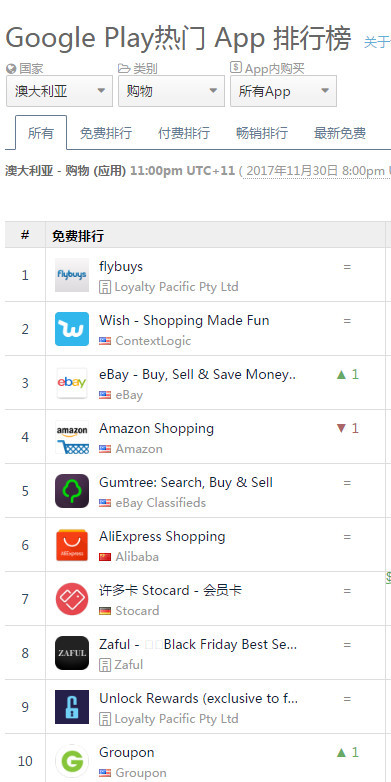Open the Unlock Rewards padlock icon
This screenshot has height=782, width=391.
click(72, 707)
